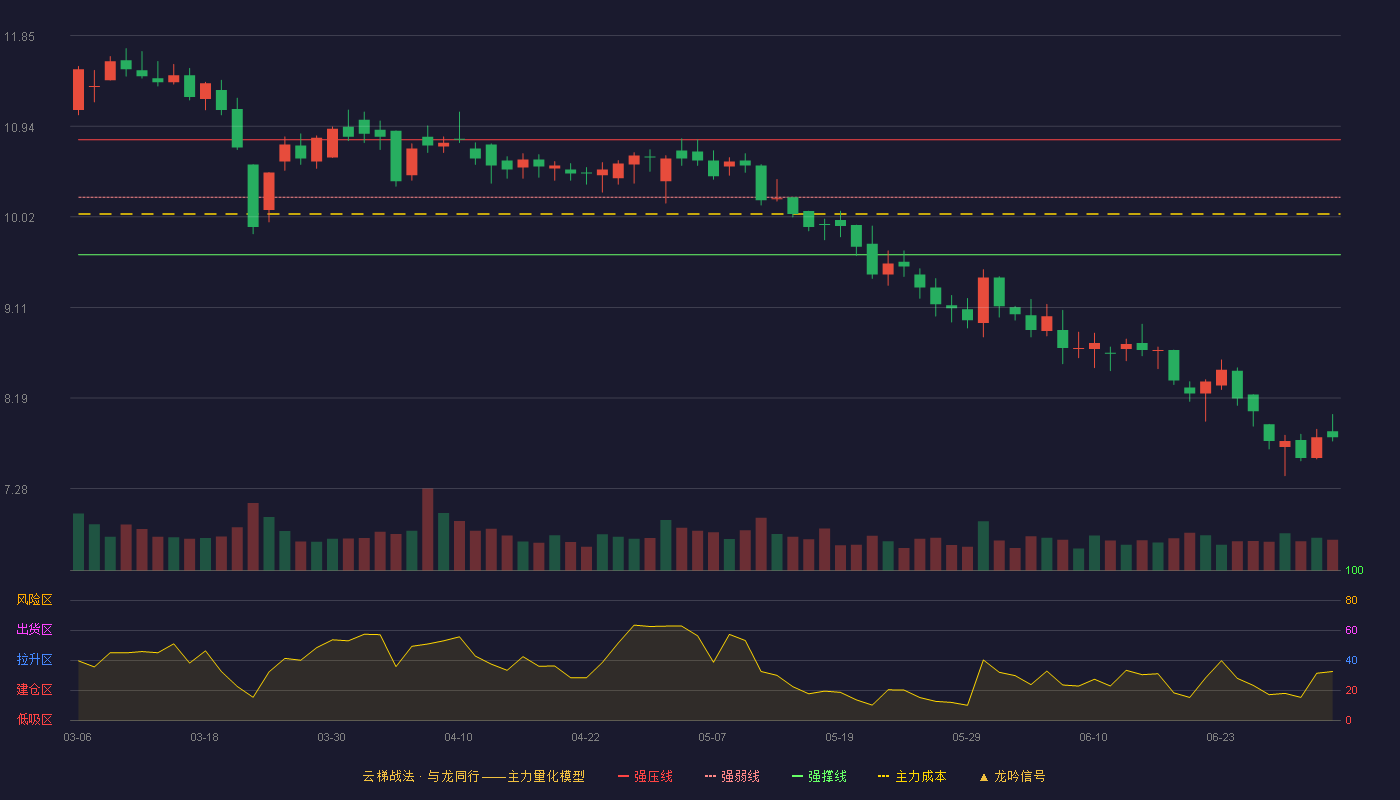Click the 拉升区 zone label

[x=34, y=660]
